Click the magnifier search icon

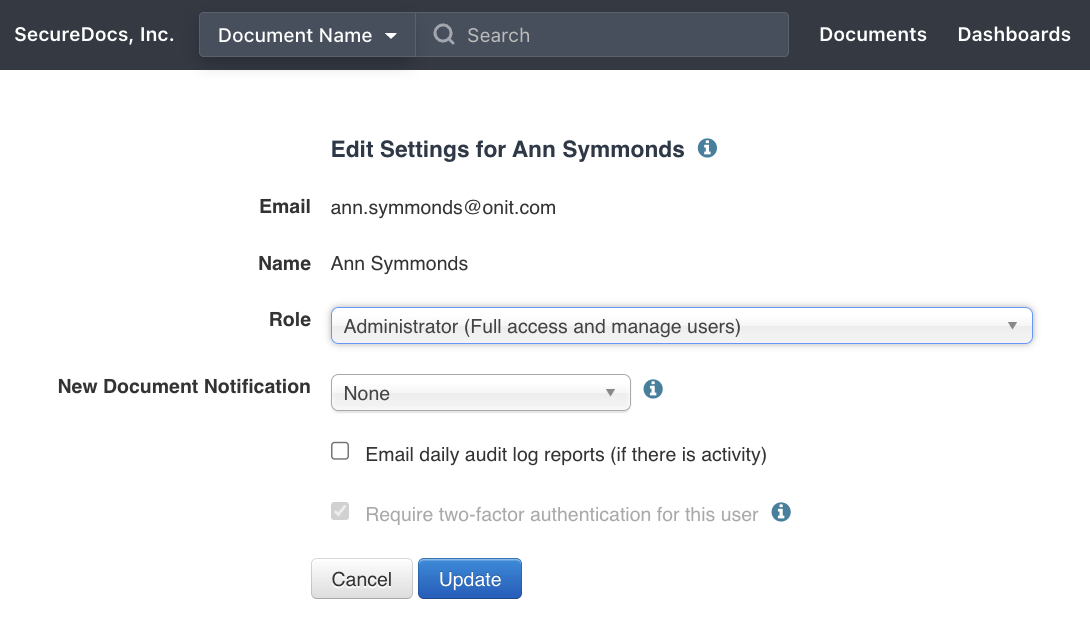pos(444,34)
